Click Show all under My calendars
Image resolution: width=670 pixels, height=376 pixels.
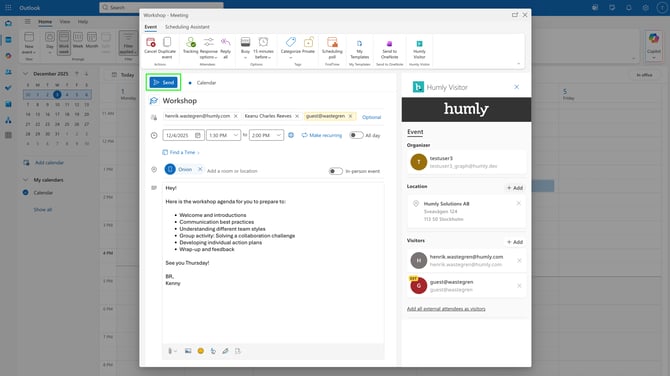point(43,210)
